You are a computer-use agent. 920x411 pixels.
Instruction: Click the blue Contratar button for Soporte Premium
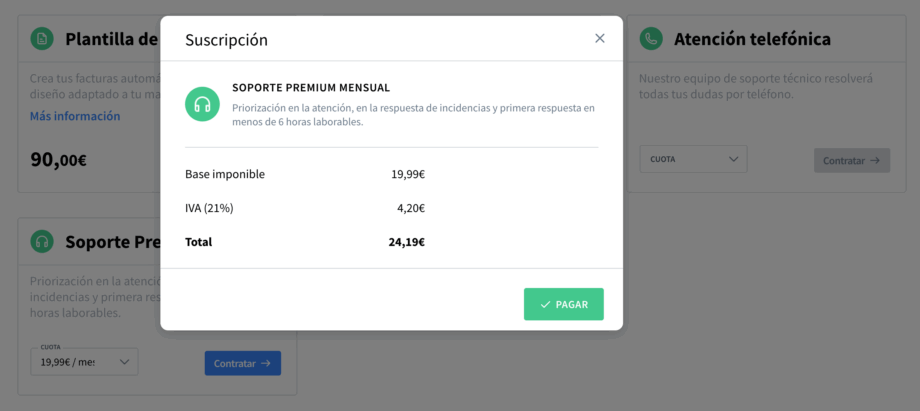[x=242, y=363]
